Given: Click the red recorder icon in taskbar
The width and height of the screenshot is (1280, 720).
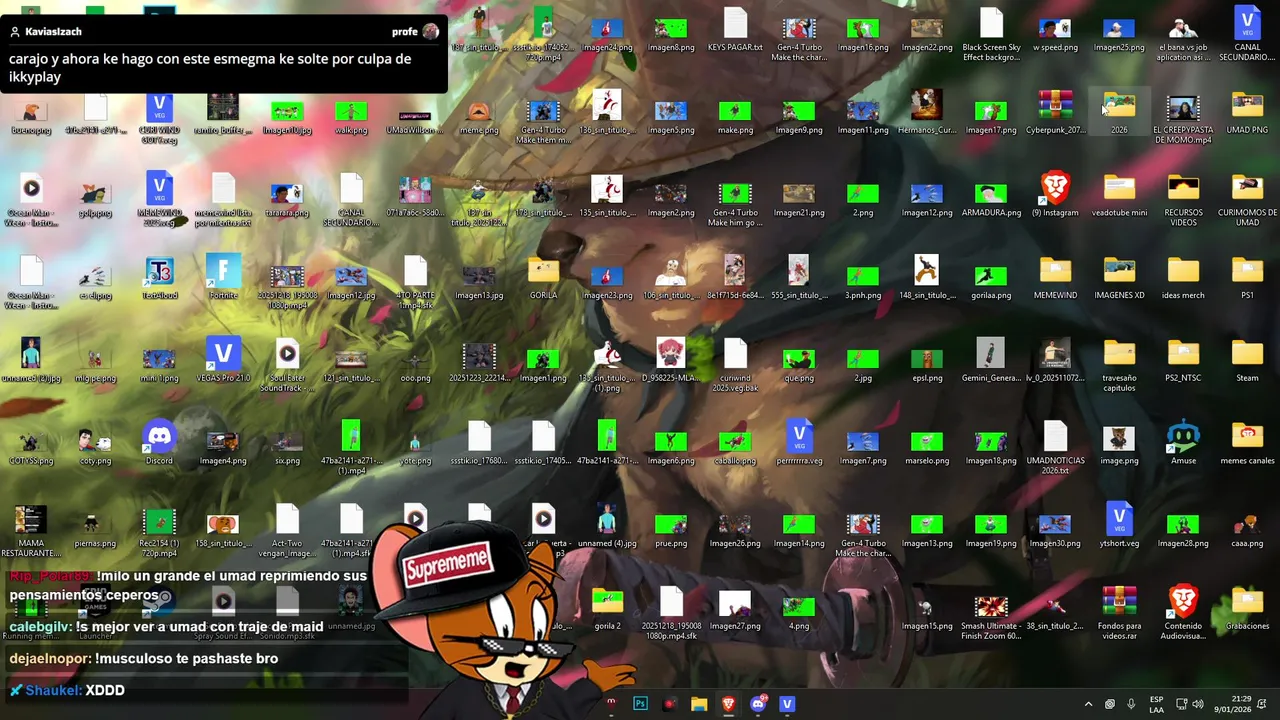Looking at the screenshot, I should [670, 704].
